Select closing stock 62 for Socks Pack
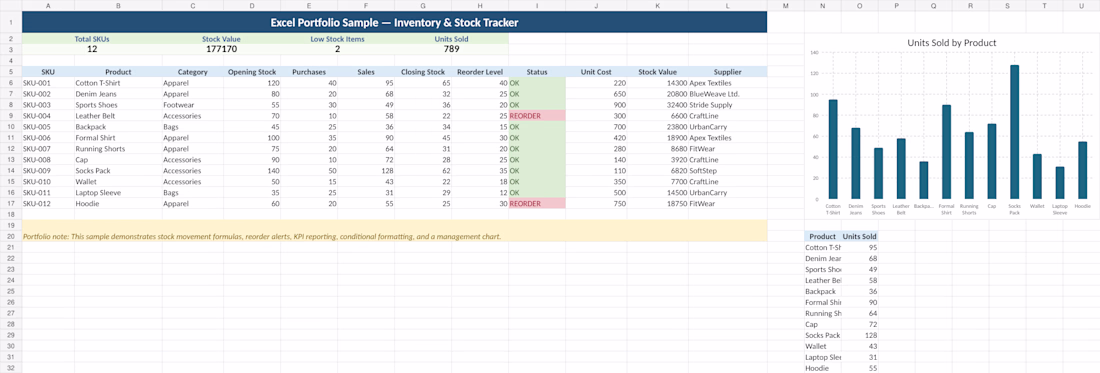Viewport: 1100px width, 373px height. (423, 170)
